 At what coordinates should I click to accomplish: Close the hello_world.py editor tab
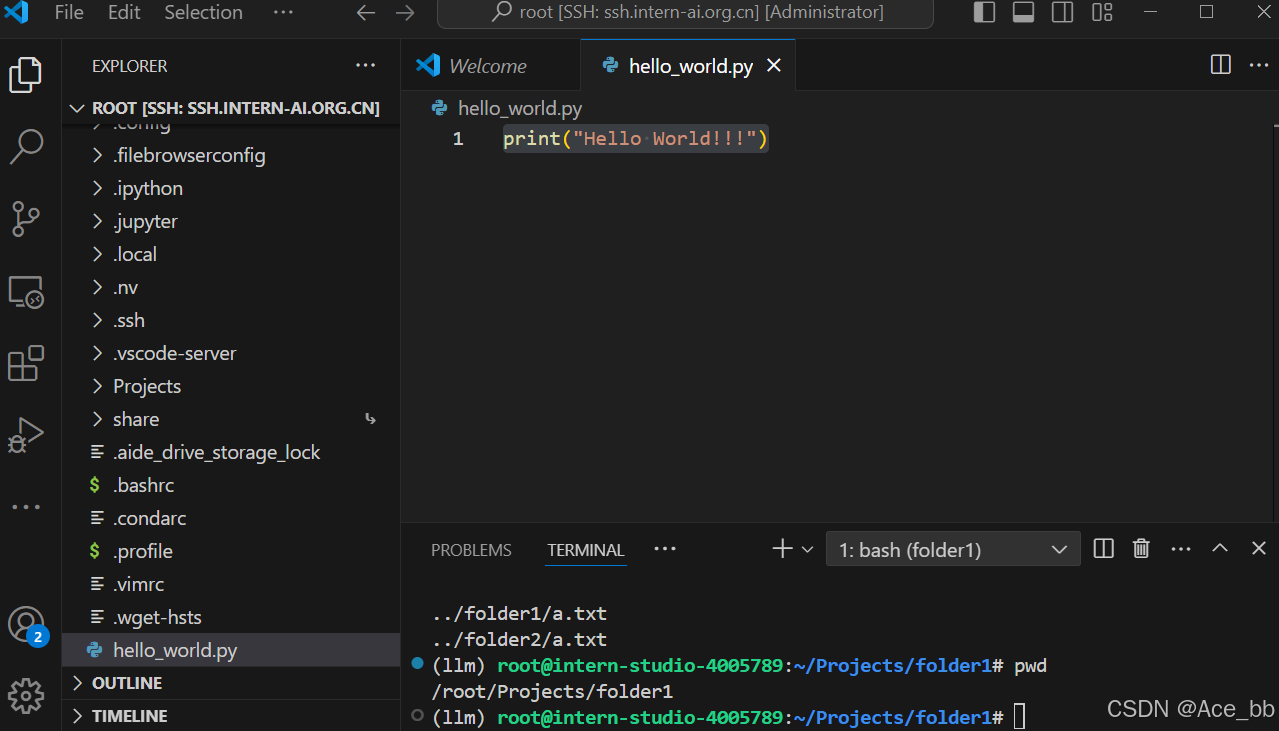(x=773, y=66)
